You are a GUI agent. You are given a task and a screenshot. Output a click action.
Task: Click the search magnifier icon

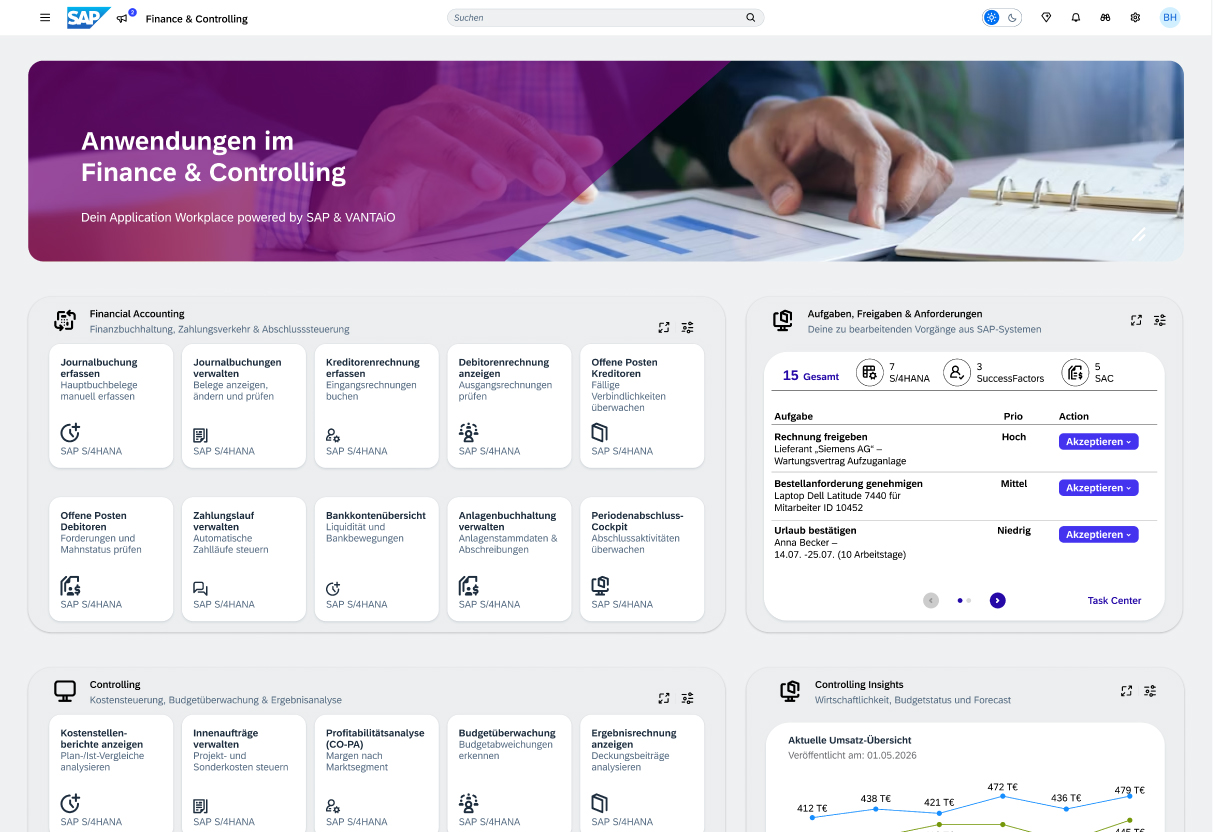(x=751, y=18)
